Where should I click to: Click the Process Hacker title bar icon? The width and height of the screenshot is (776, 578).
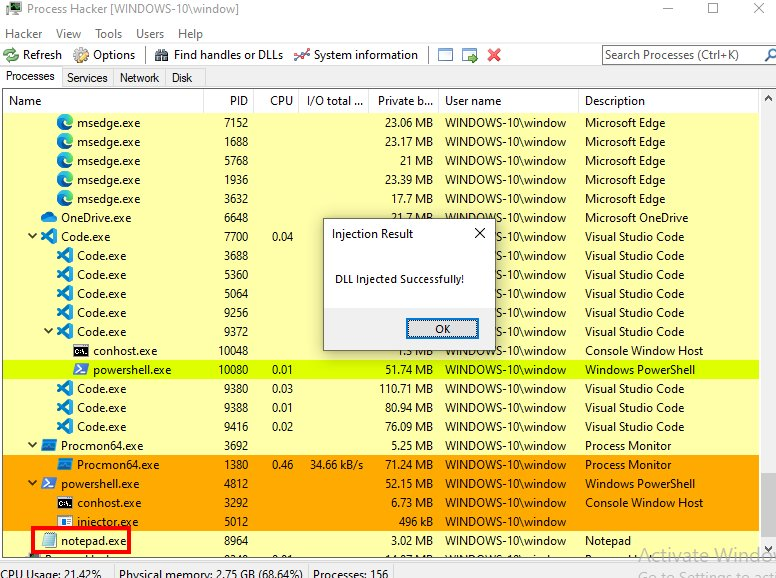tap(14, 8)
